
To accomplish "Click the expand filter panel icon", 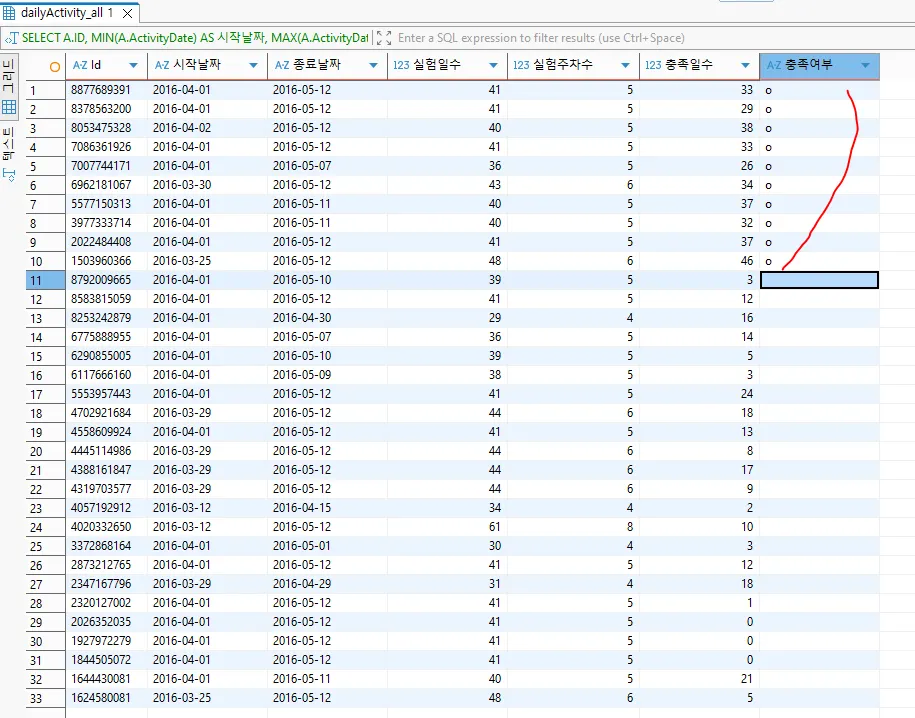I will click(383, 38).
